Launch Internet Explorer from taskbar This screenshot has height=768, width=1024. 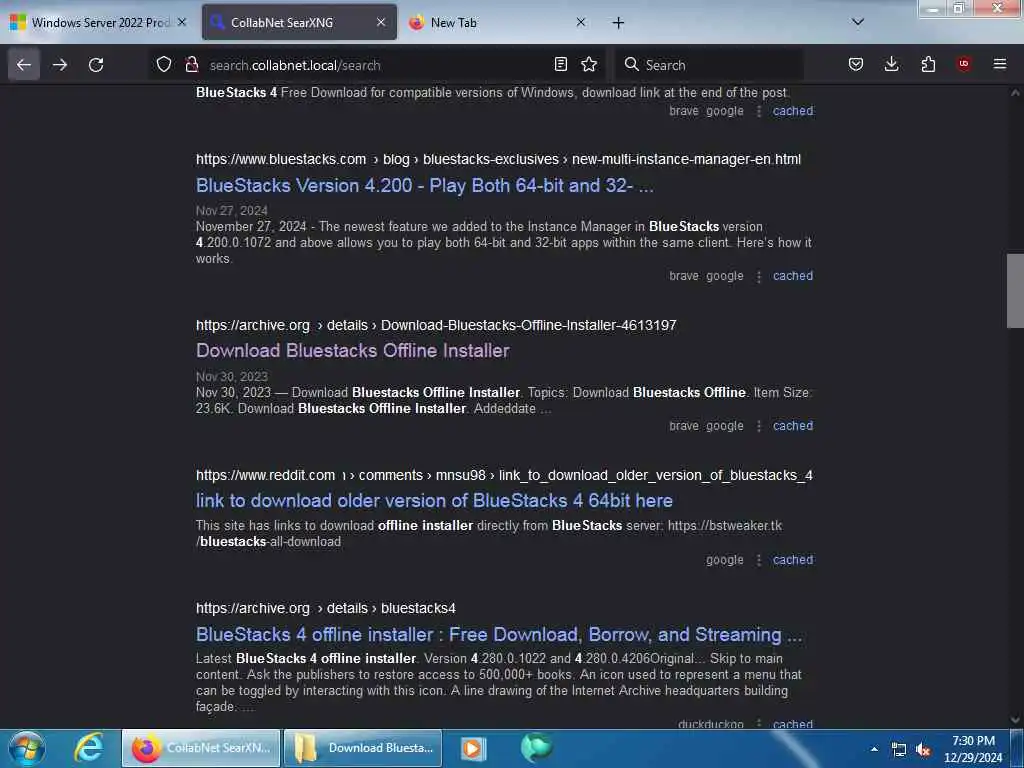click(x=89, y=748)
